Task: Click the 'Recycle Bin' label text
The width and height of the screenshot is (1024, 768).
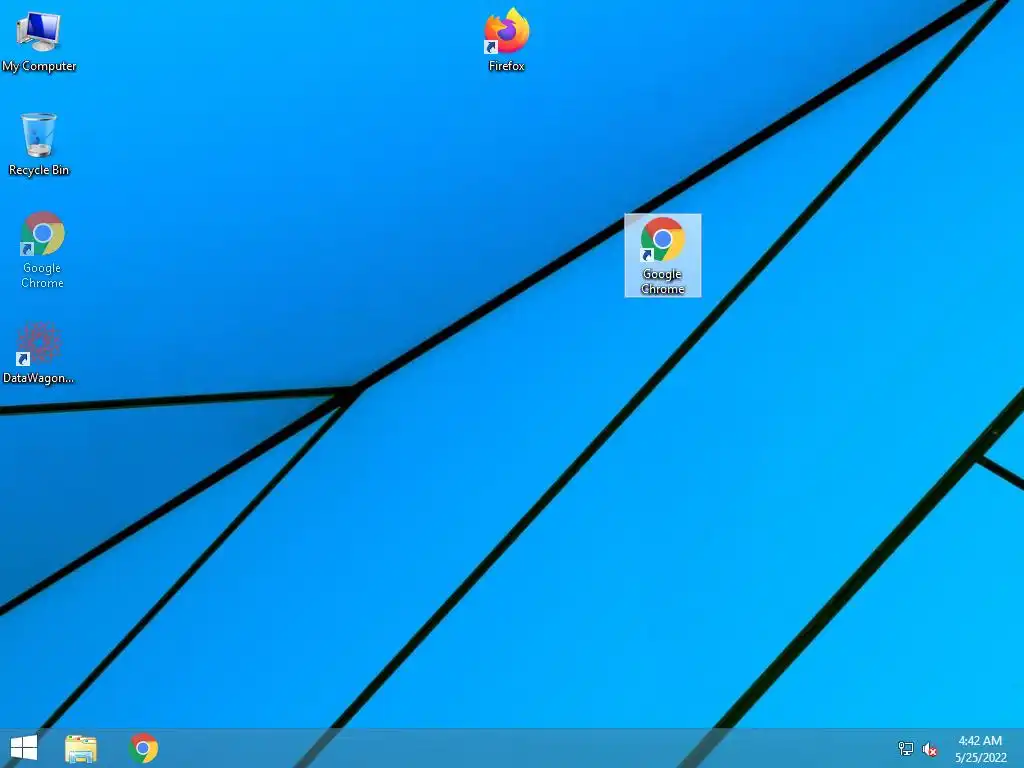Action: (39, 170)
